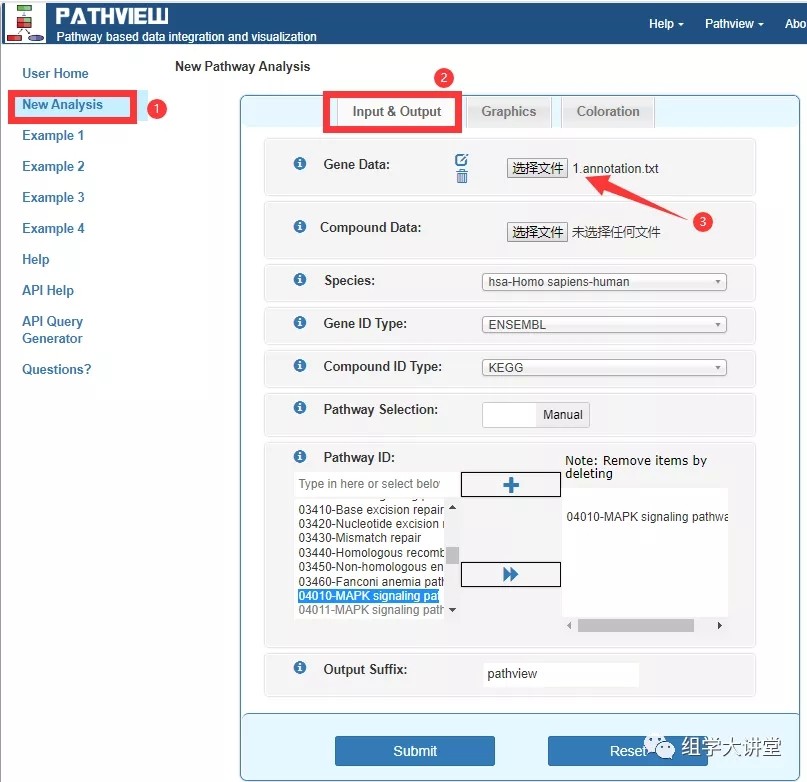Viewport: 807px width, 782px height.
Task: Switch to the Coloration tab
Action: coord(608,112)
